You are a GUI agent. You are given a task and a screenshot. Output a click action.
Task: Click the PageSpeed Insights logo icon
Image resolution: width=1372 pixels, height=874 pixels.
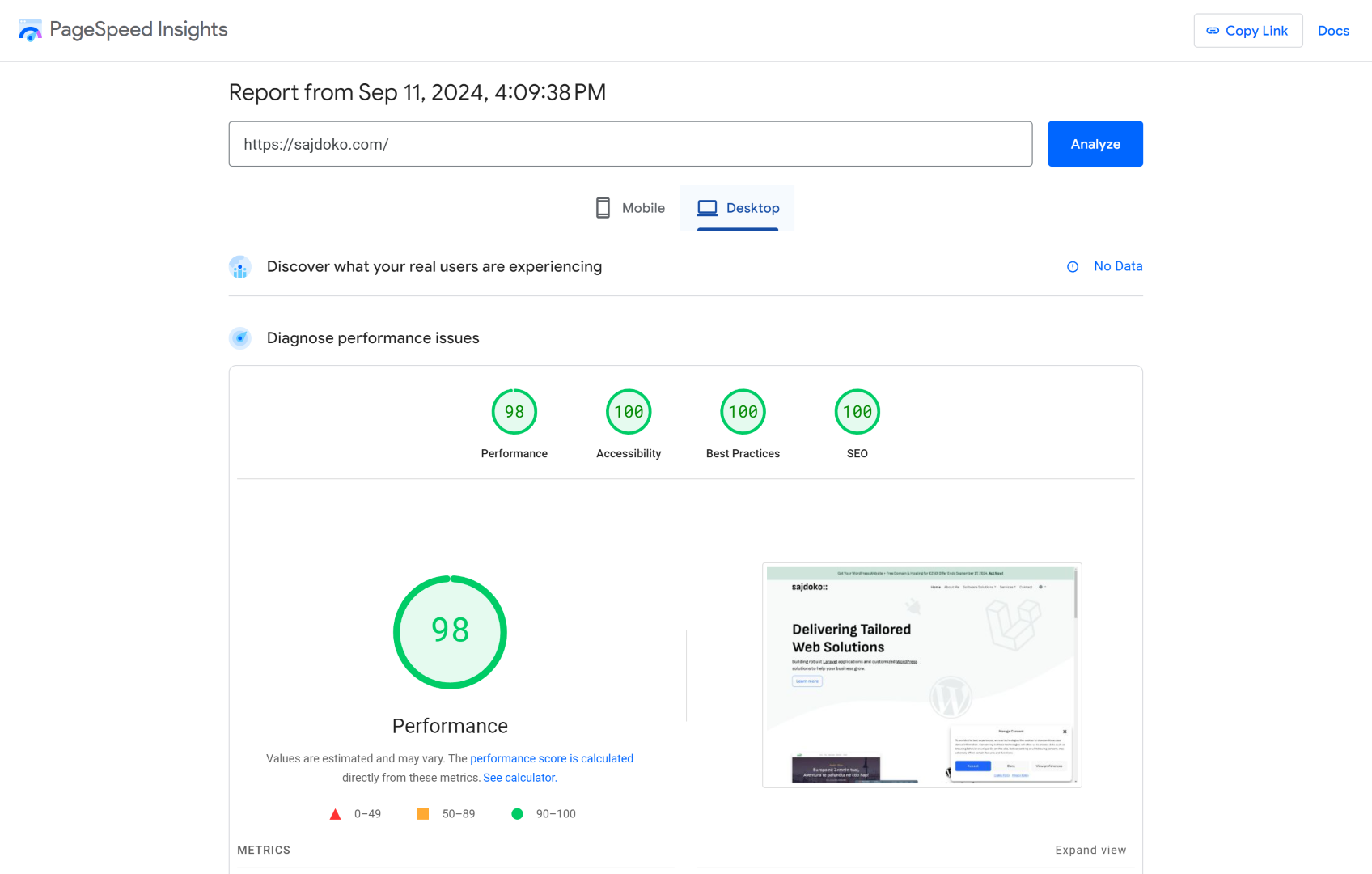[x=30, y=31]
